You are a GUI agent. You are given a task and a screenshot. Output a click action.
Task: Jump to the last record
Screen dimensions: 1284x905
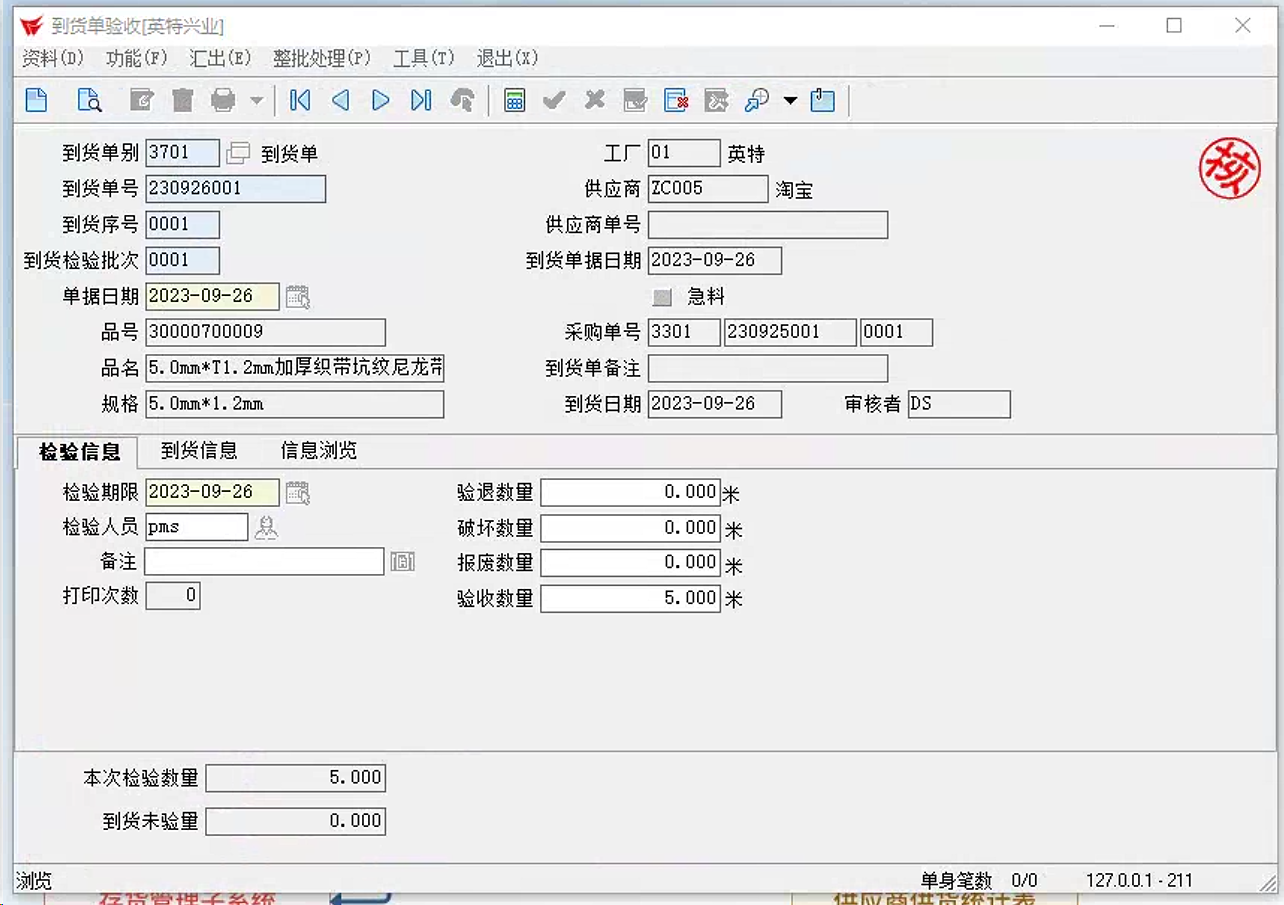pyautogui.click(x=421, y=100)
